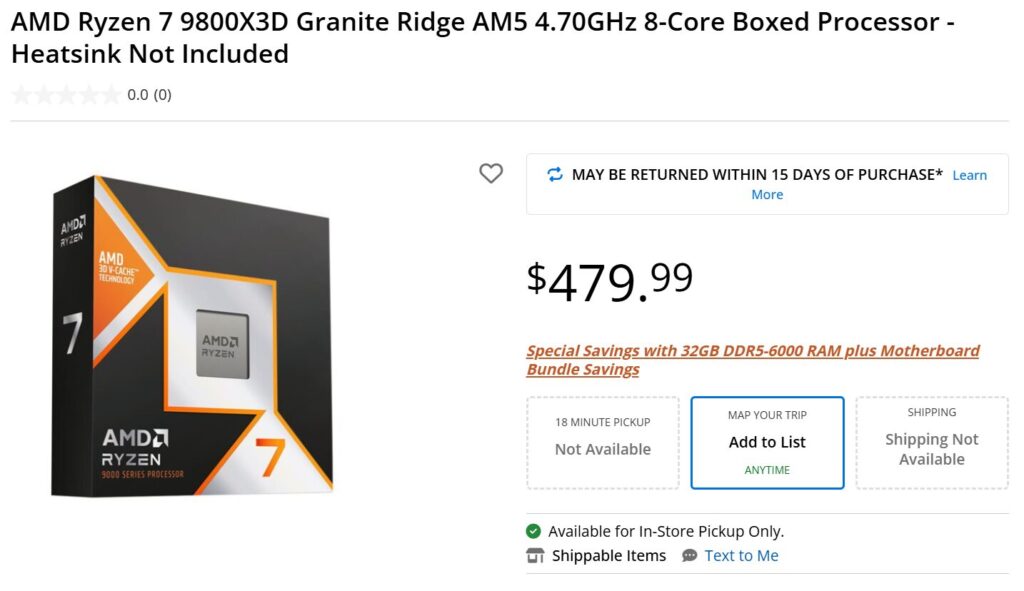Image resolution: width=1024 pixels, height=591 pixels.
Task: Click the store icon beside Shippable Items
Action: tap(535, 556)
